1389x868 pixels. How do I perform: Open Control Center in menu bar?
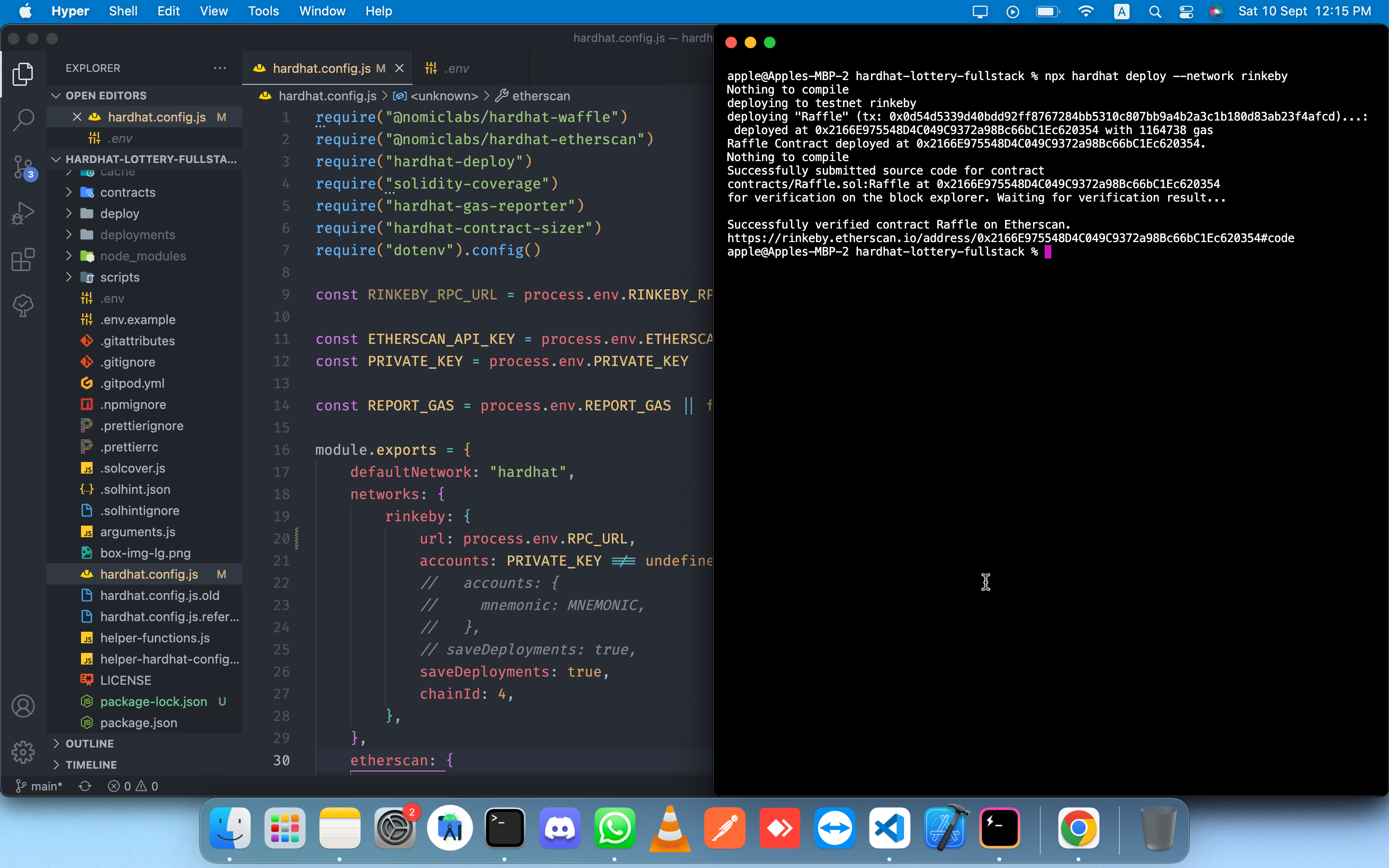coord(1186,11)
